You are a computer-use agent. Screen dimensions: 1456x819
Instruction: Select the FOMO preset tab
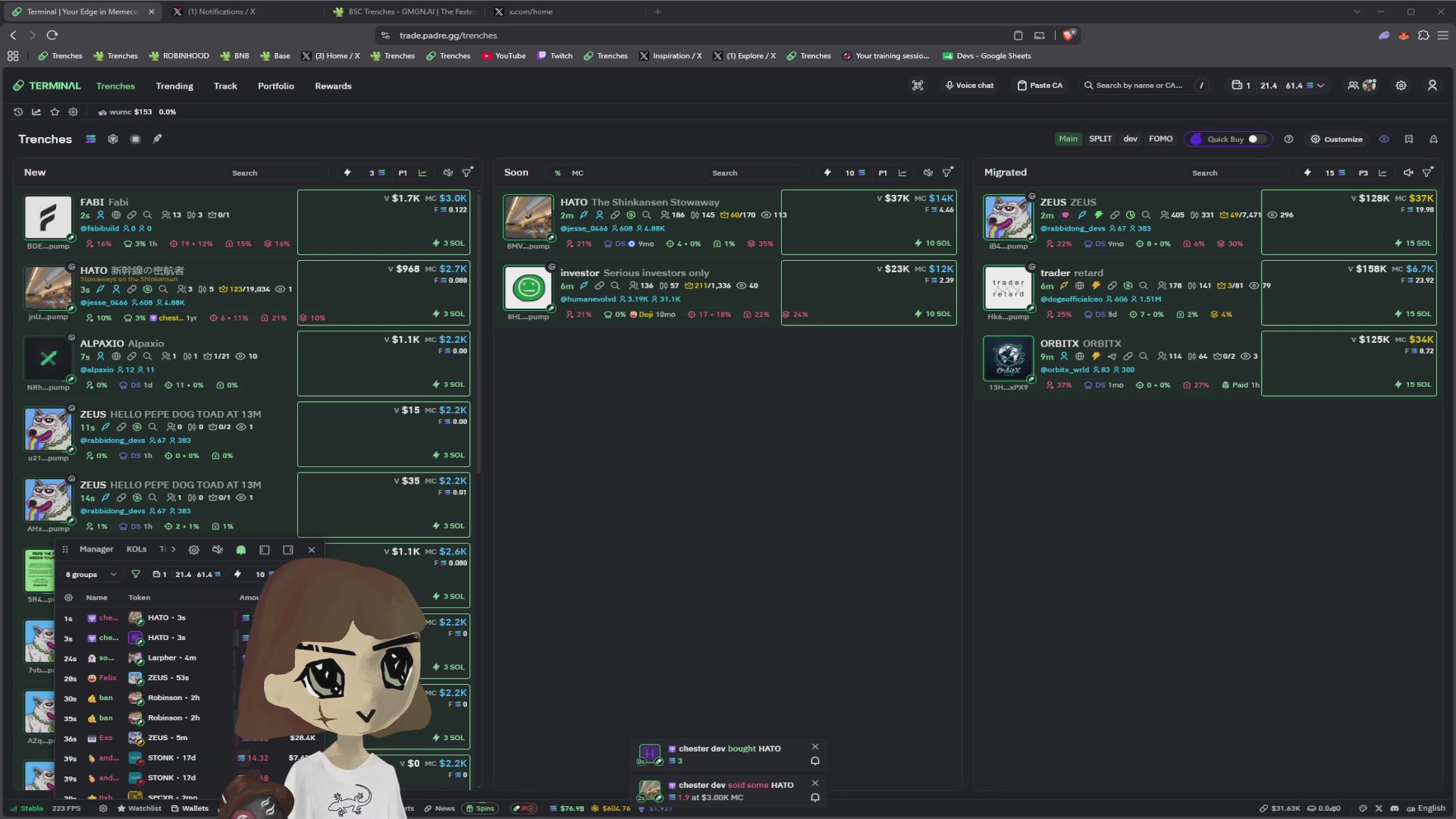pyautogui.click(x=1160, y=139)
